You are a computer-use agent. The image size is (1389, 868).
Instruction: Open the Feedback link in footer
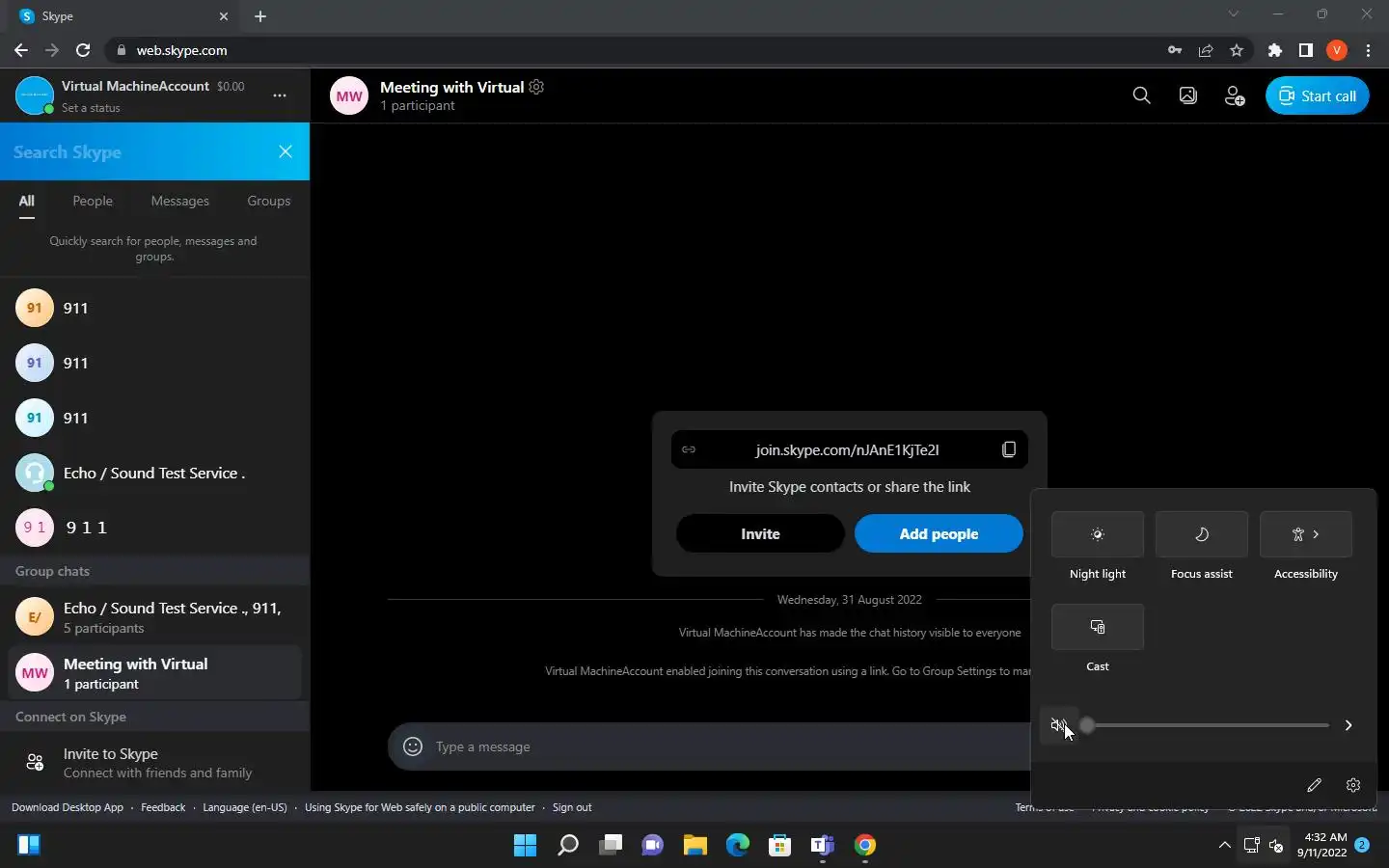click(x=163, y=807)
